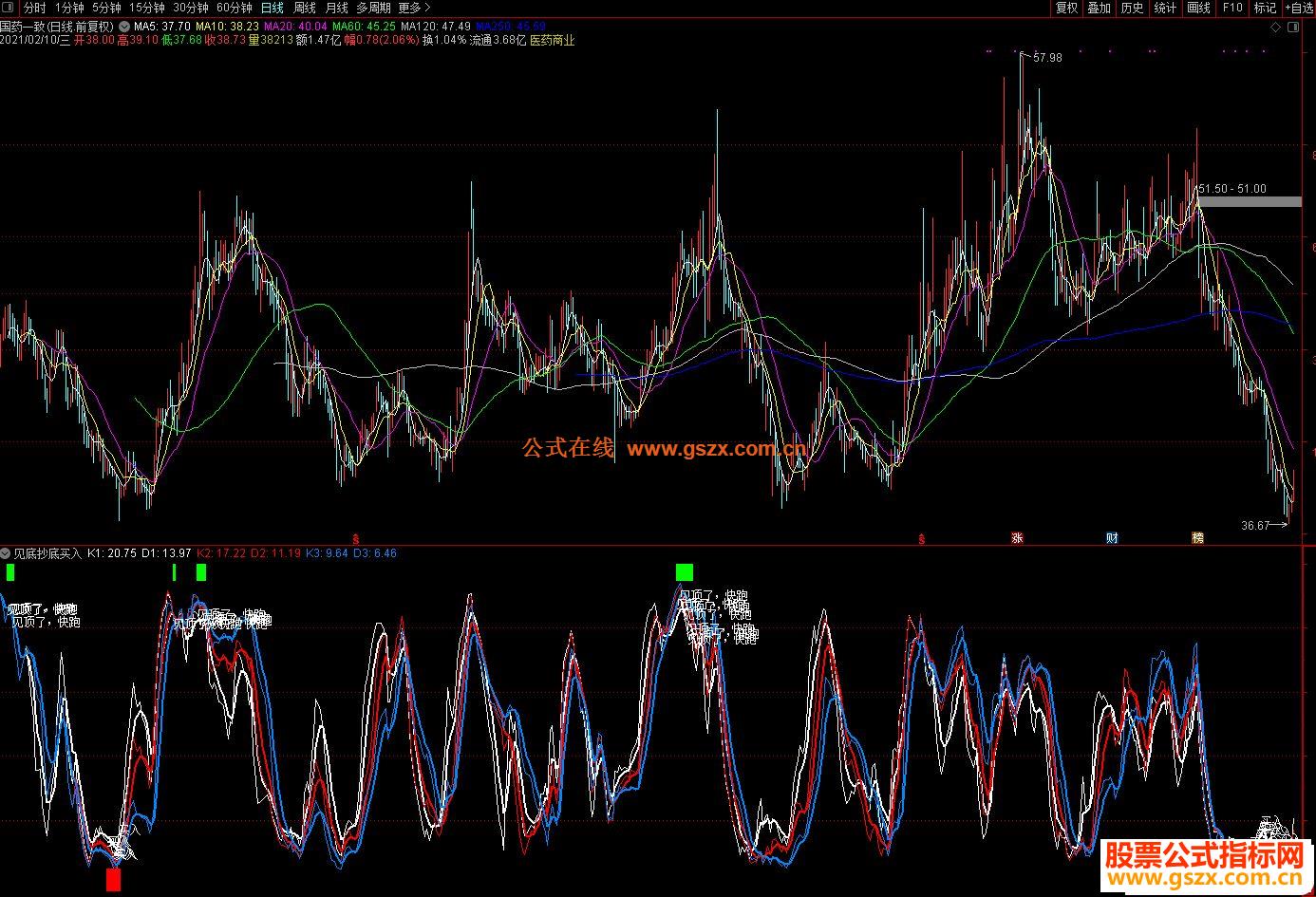This screenshot has height=897, width=1316.
Task: Click the 36.67 low price label
Action: (x=1255, y=525)
